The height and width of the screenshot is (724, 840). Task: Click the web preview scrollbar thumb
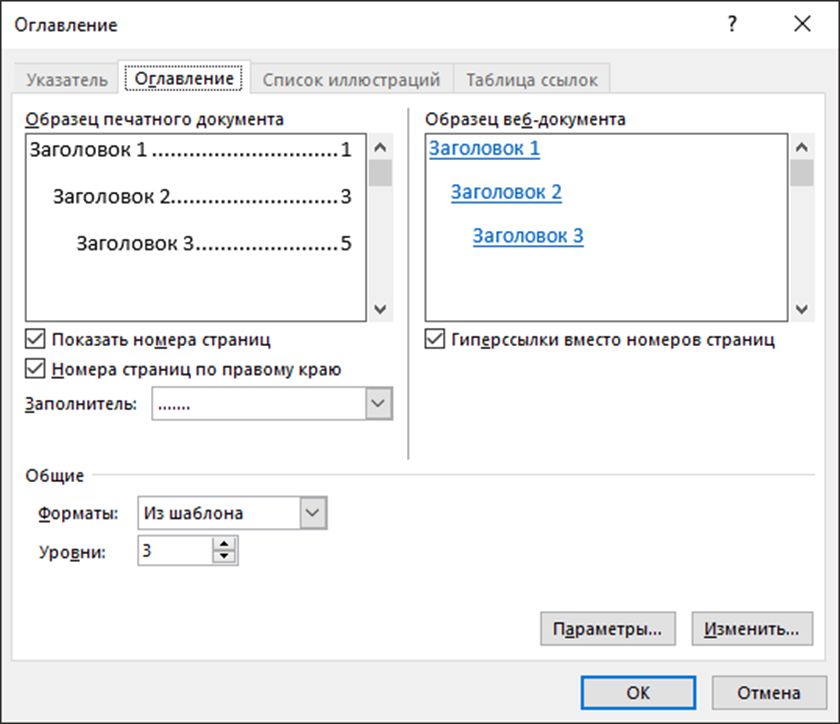[801, 173]
